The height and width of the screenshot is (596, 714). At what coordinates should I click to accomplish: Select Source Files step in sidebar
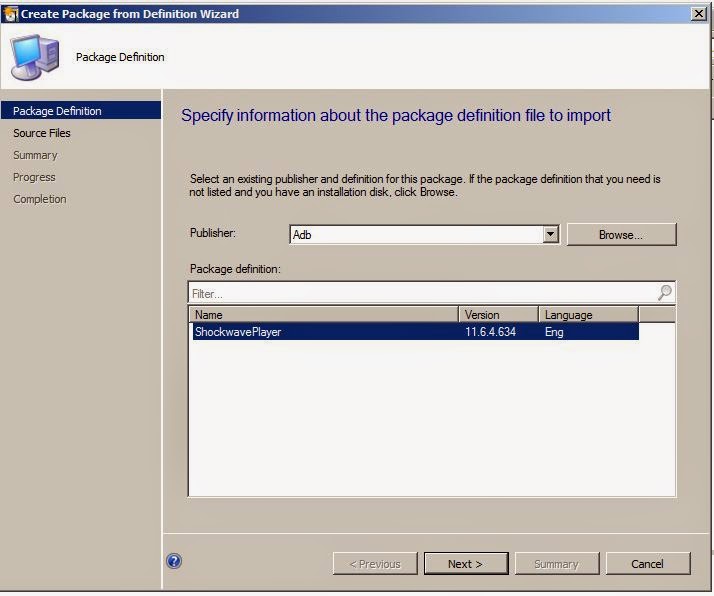pos(42,133)
